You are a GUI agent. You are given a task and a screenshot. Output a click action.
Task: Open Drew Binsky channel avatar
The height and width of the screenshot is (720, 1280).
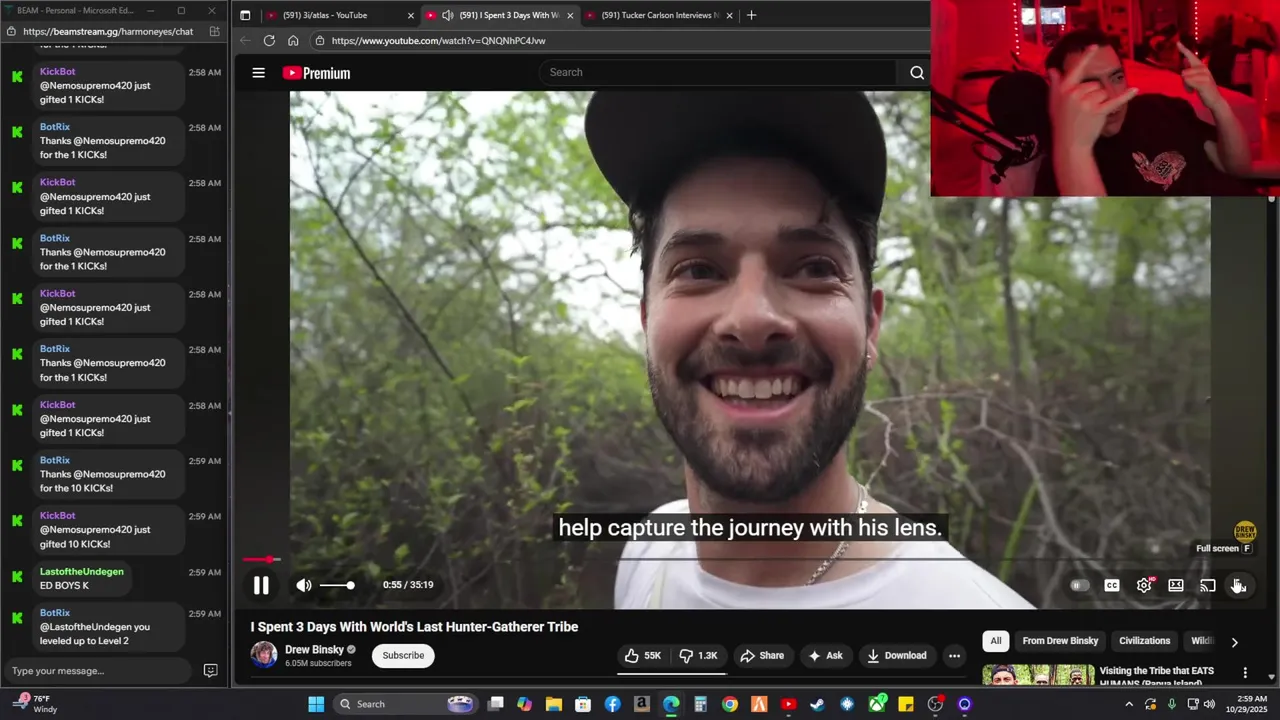pos(264,655)
